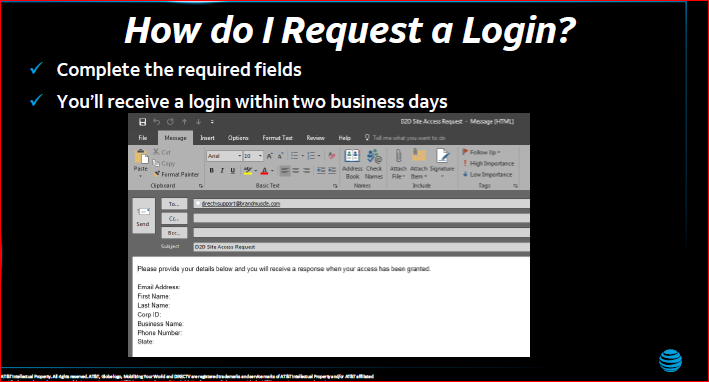Toggle Align Right paragraph alignment
709x382 pixels.
(x=307, y=170)
